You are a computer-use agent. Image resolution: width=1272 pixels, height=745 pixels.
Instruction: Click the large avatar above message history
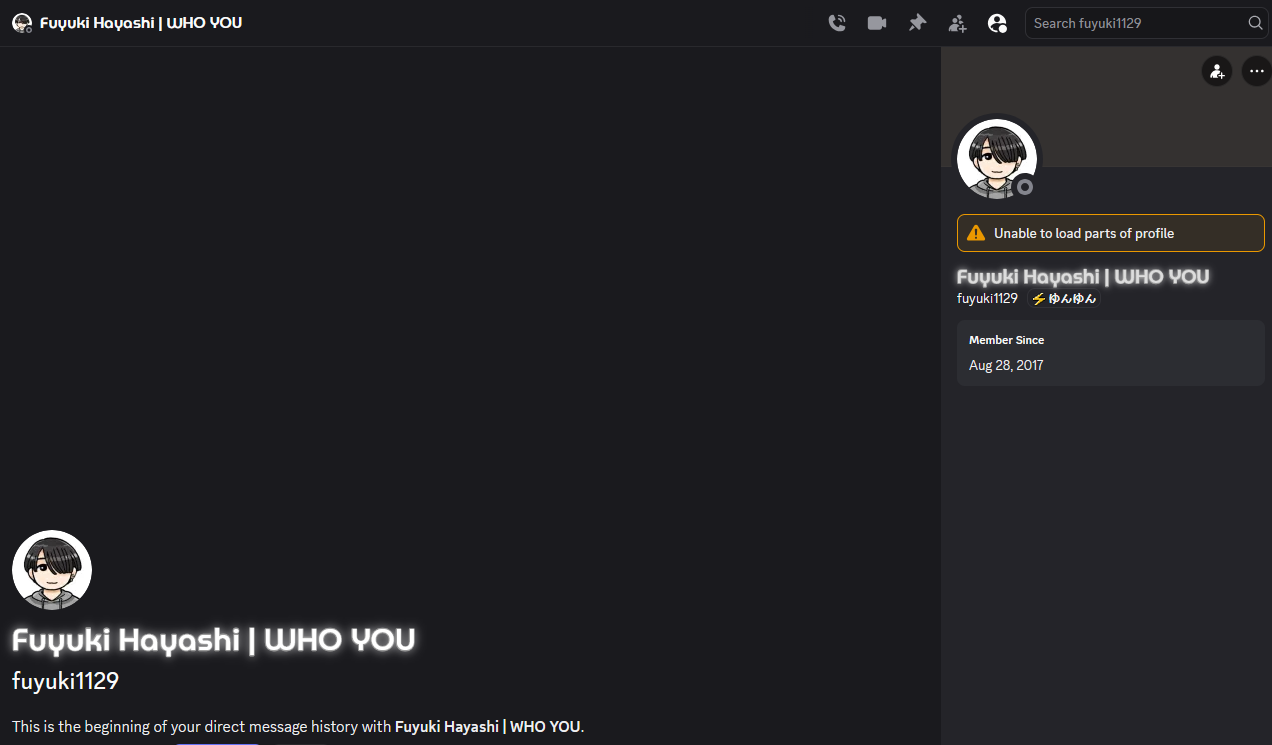point(52,570)
